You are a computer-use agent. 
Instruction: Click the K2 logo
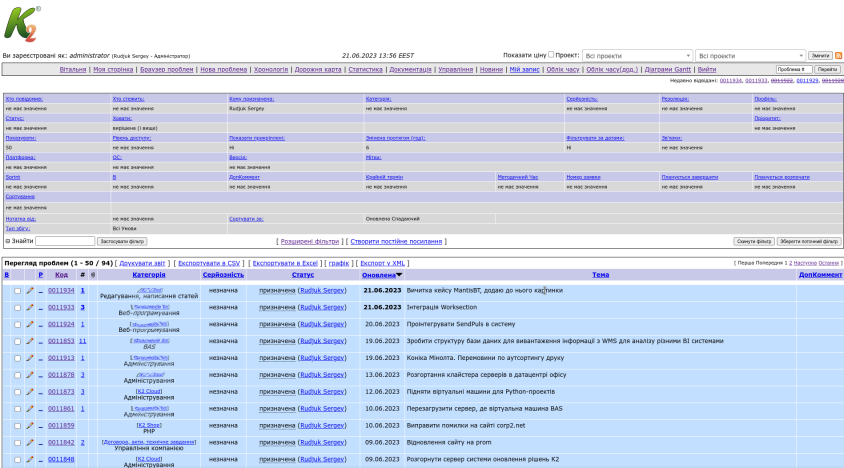point(22,24)
